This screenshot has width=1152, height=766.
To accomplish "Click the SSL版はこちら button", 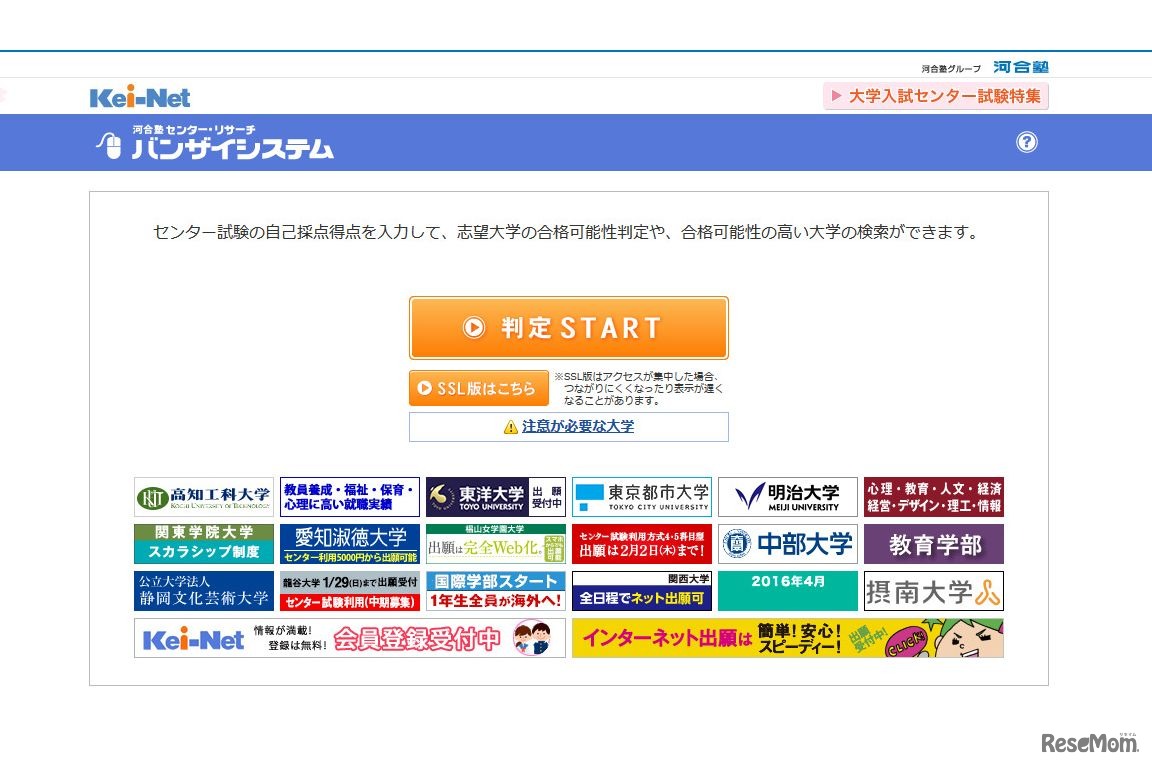I will tap(479, 388).
